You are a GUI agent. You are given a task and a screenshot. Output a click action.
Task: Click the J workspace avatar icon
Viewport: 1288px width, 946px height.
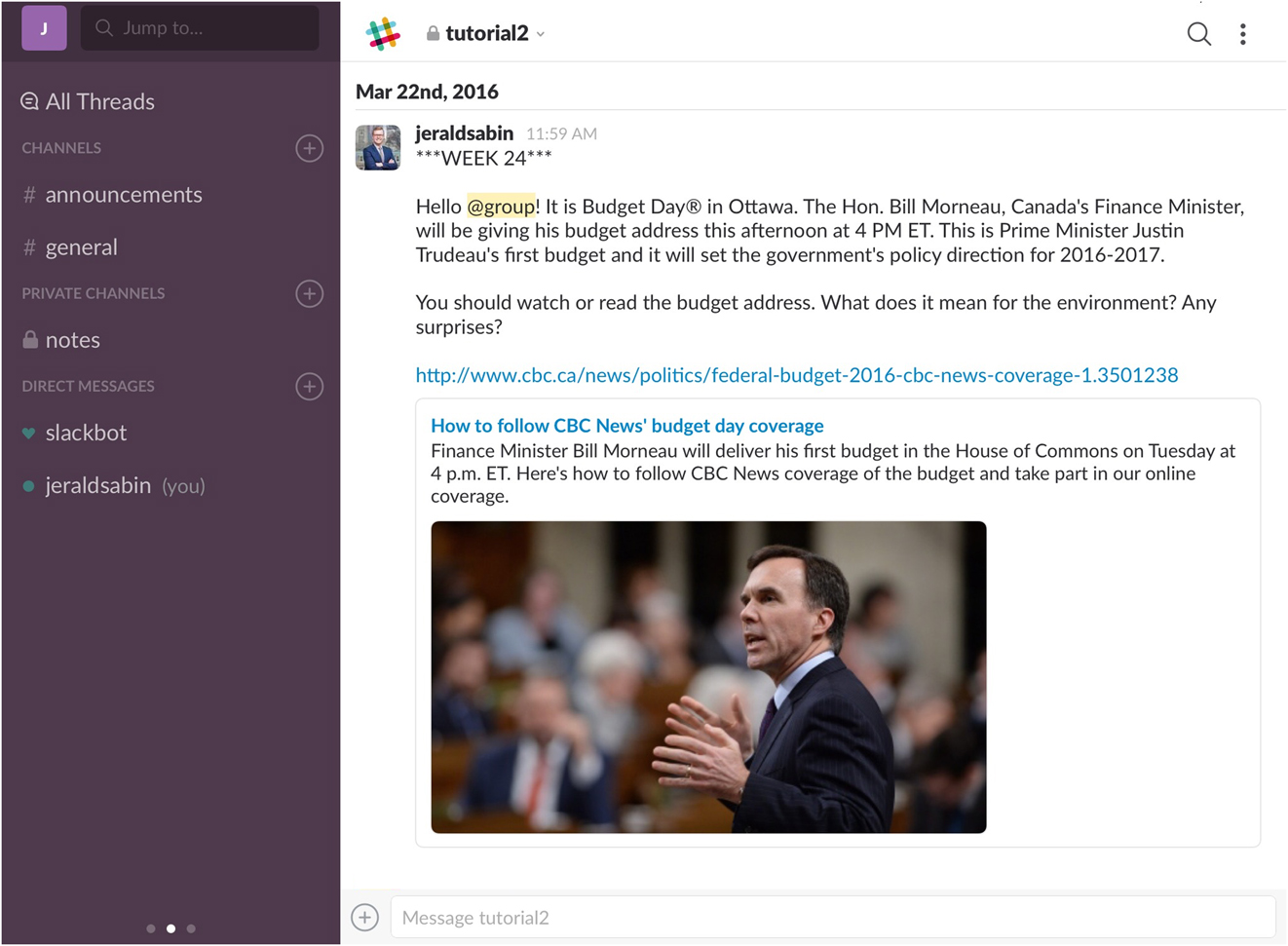[x=44, y=27]
